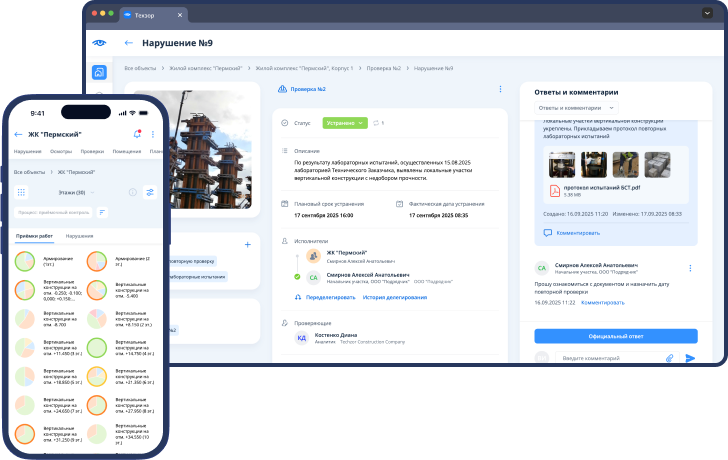The width and height of the screenshot is (728, 460).
Task: Open second attached photo in reply card
Action: pyautogui.click(x=594, y=165)
